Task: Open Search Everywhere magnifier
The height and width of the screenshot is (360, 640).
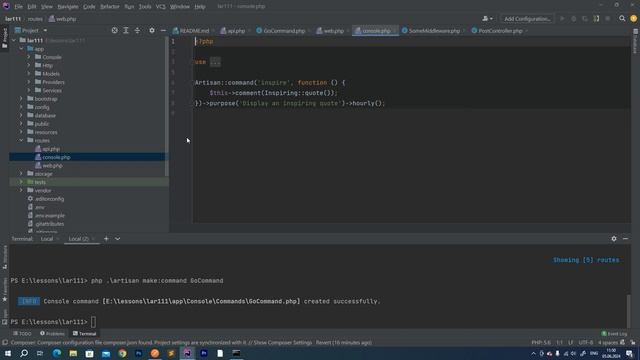Action: 622,19
